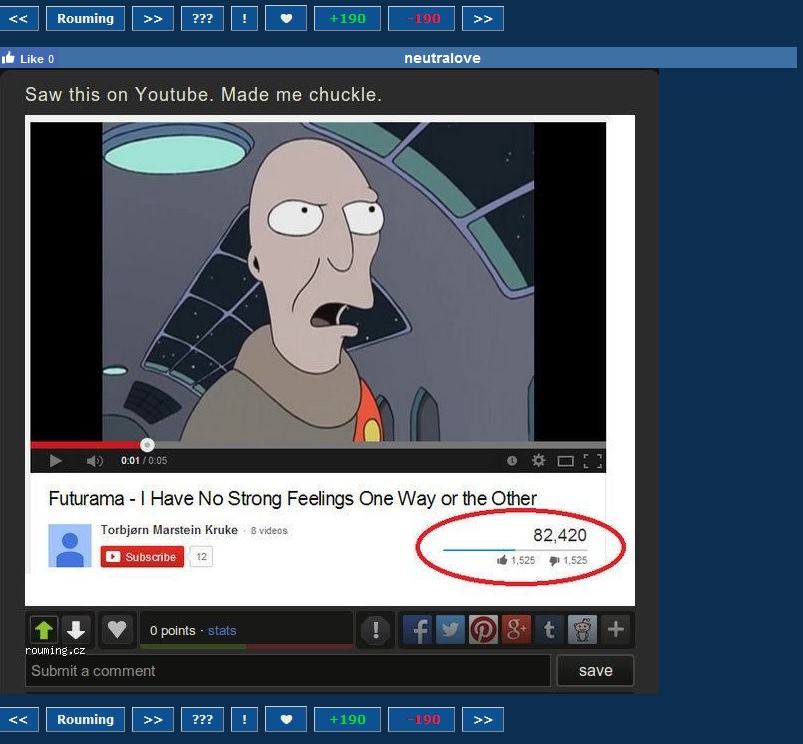Screen dimensions: 803x744
Task: Click the Facebook Like thumbs-up
Action: [9, 58]
